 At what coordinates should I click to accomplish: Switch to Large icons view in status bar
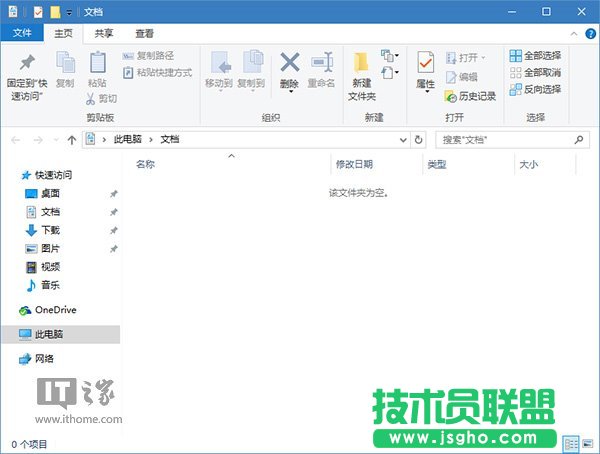point(588,444)
